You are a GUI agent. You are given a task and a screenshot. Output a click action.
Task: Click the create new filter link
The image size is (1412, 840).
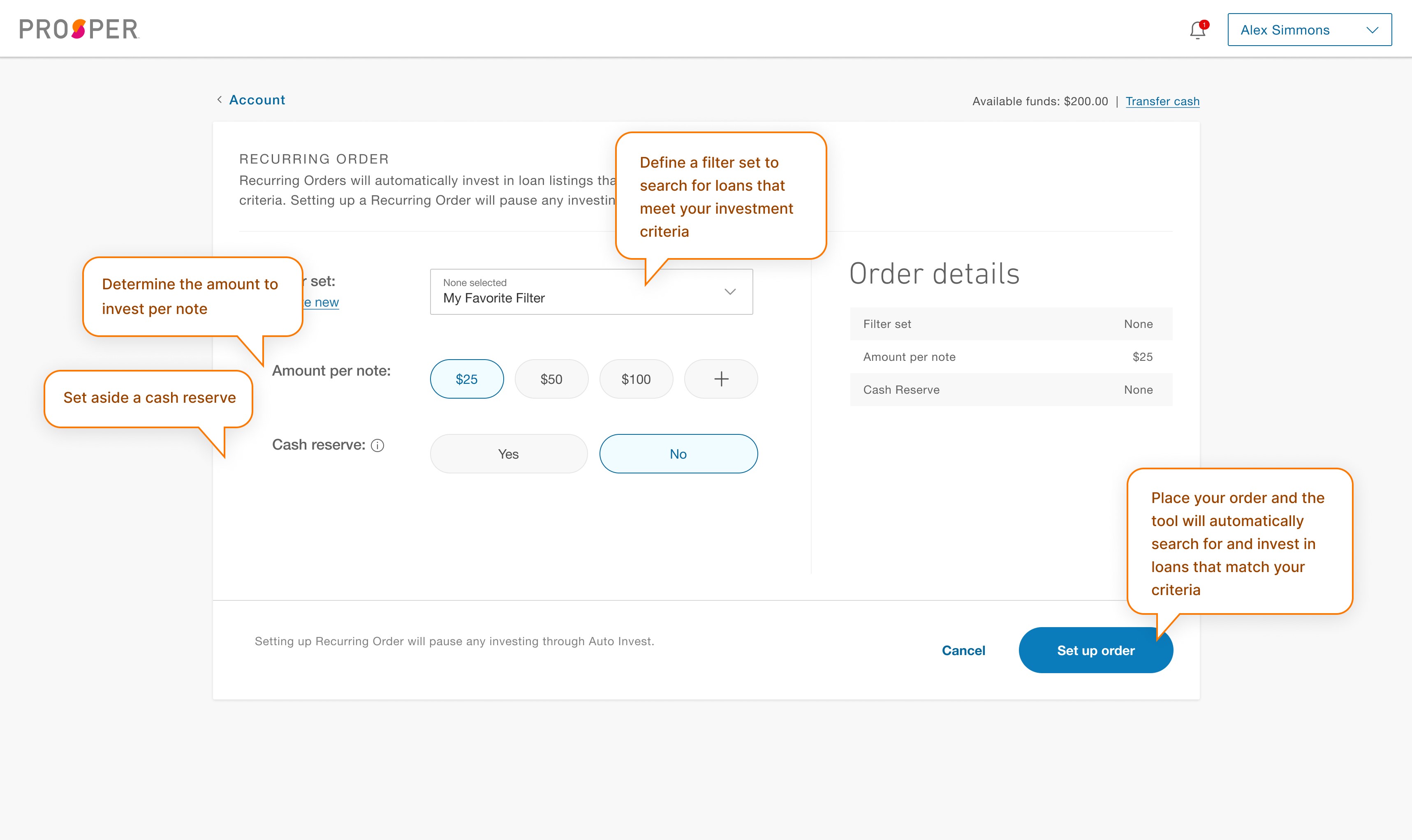pos(319,302)
